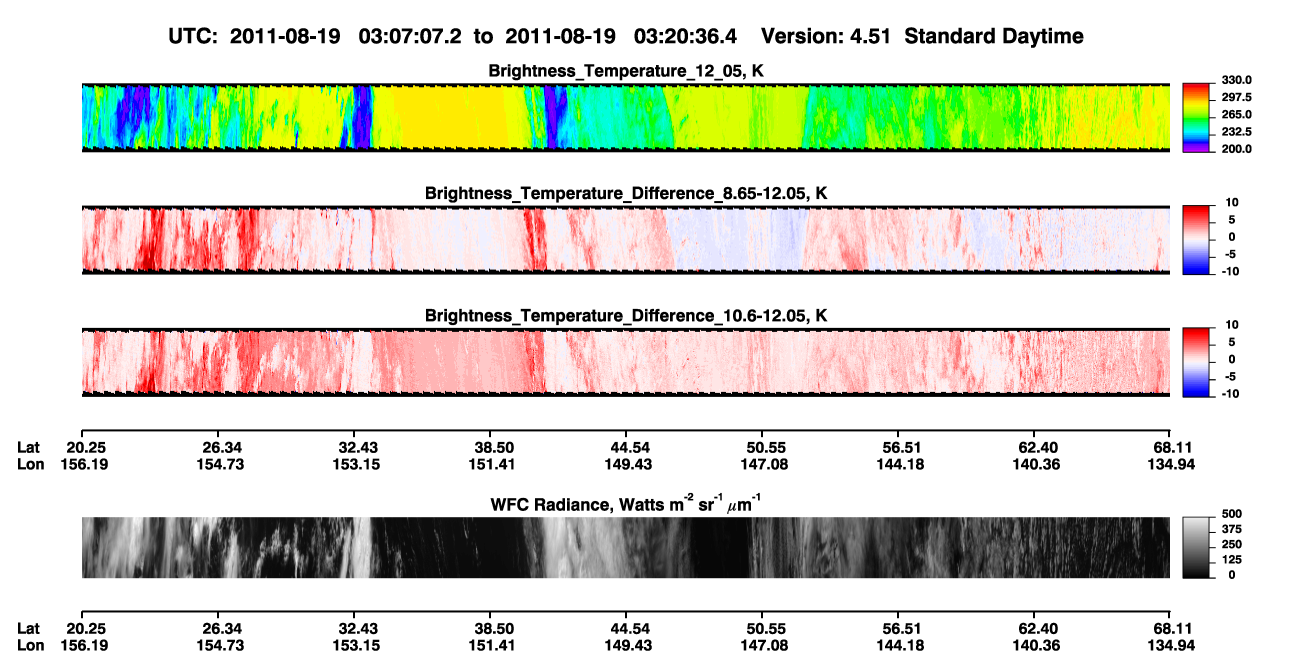Click Lon label on axis above WFC title

pos(30,464)
